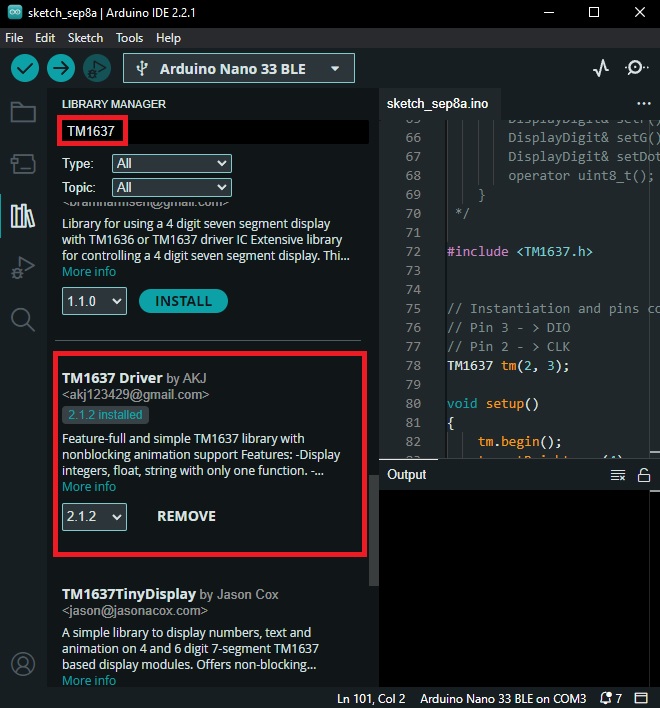The image size is (660, 708).
Task: Open the Arduino Nano 33 BLE board dropdown
Action: (x=239, y=68)
